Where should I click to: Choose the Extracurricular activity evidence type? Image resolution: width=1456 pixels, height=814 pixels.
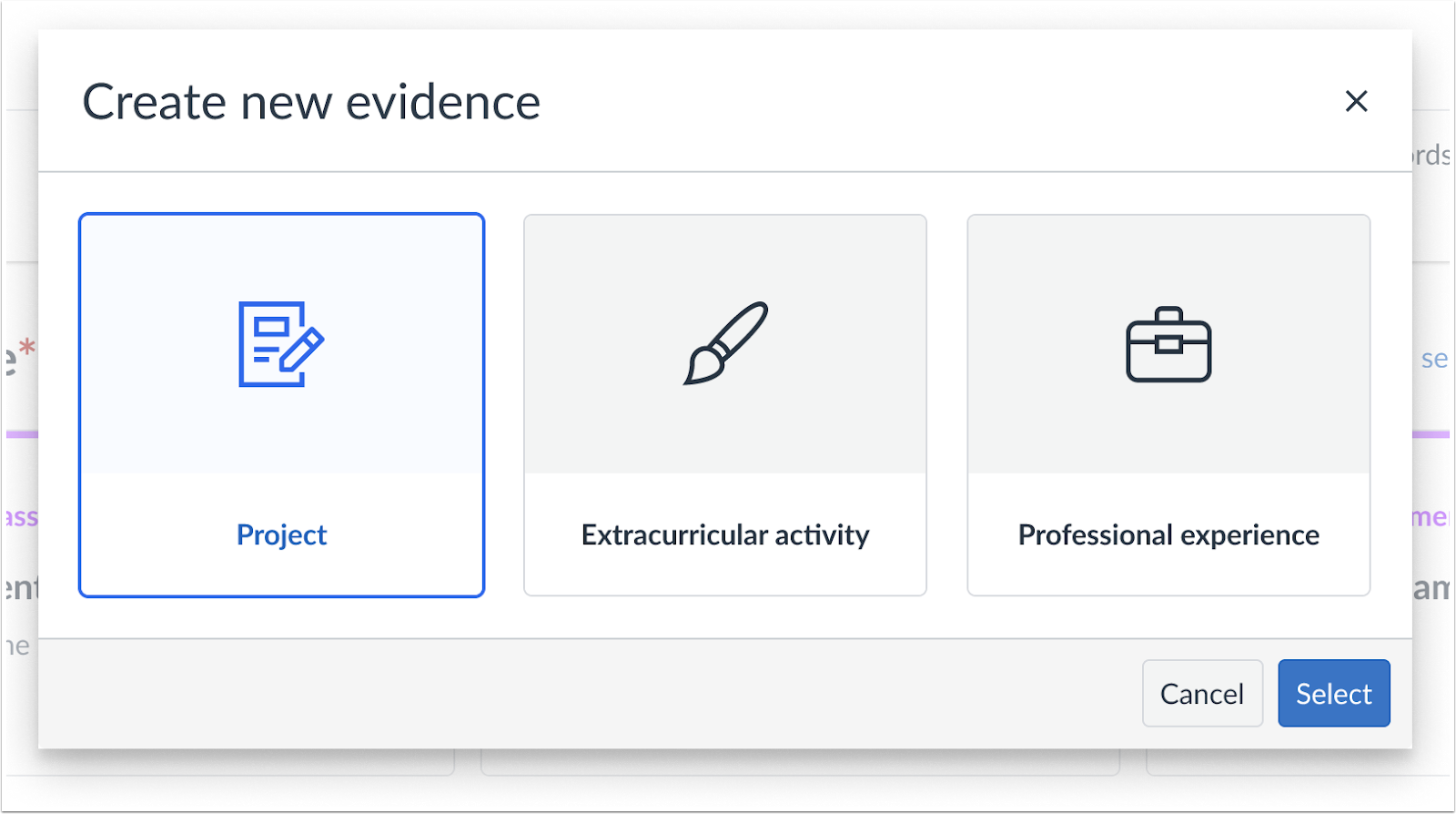tap(723, 405)
